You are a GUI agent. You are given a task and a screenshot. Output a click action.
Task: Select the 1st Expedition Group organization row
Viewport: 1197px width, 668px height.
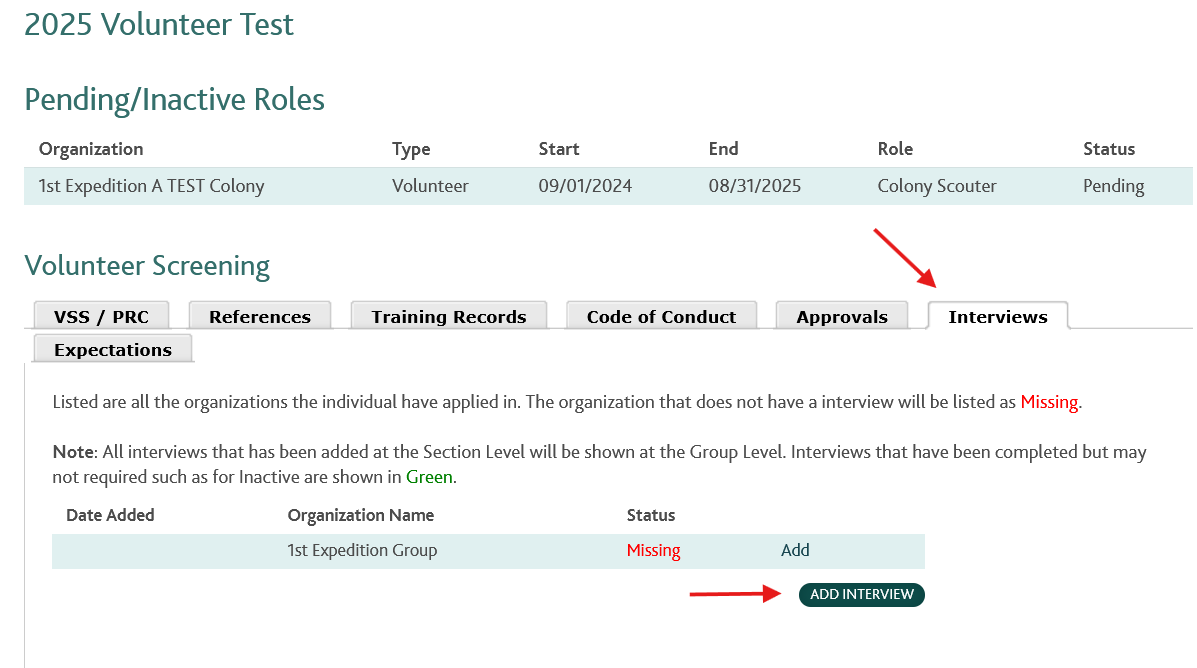488,551
